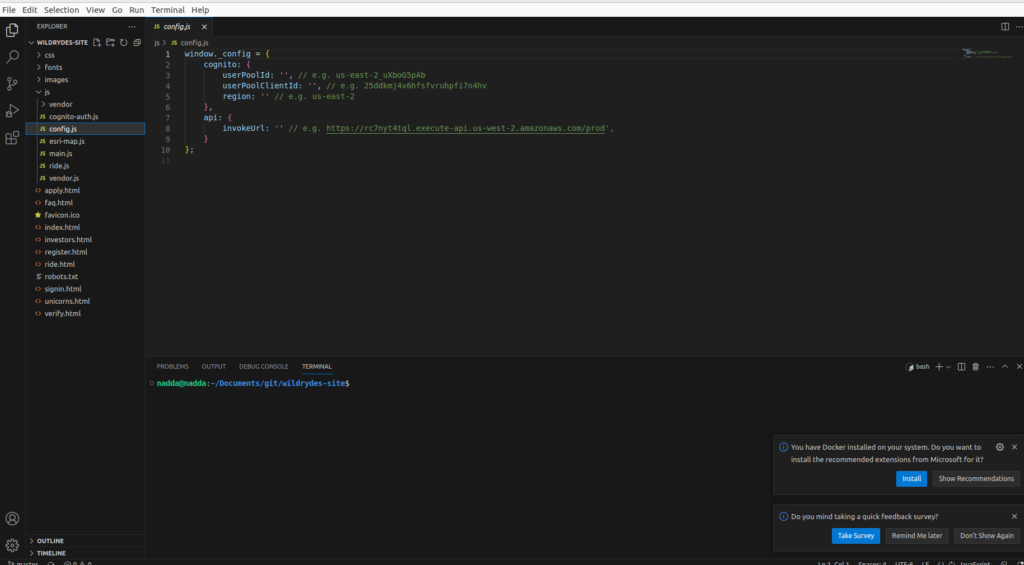The width and height of the screenshot is (1024, 565).
Task: Dismiss the feedback survey notification
Action: (x=1014, y=517)
